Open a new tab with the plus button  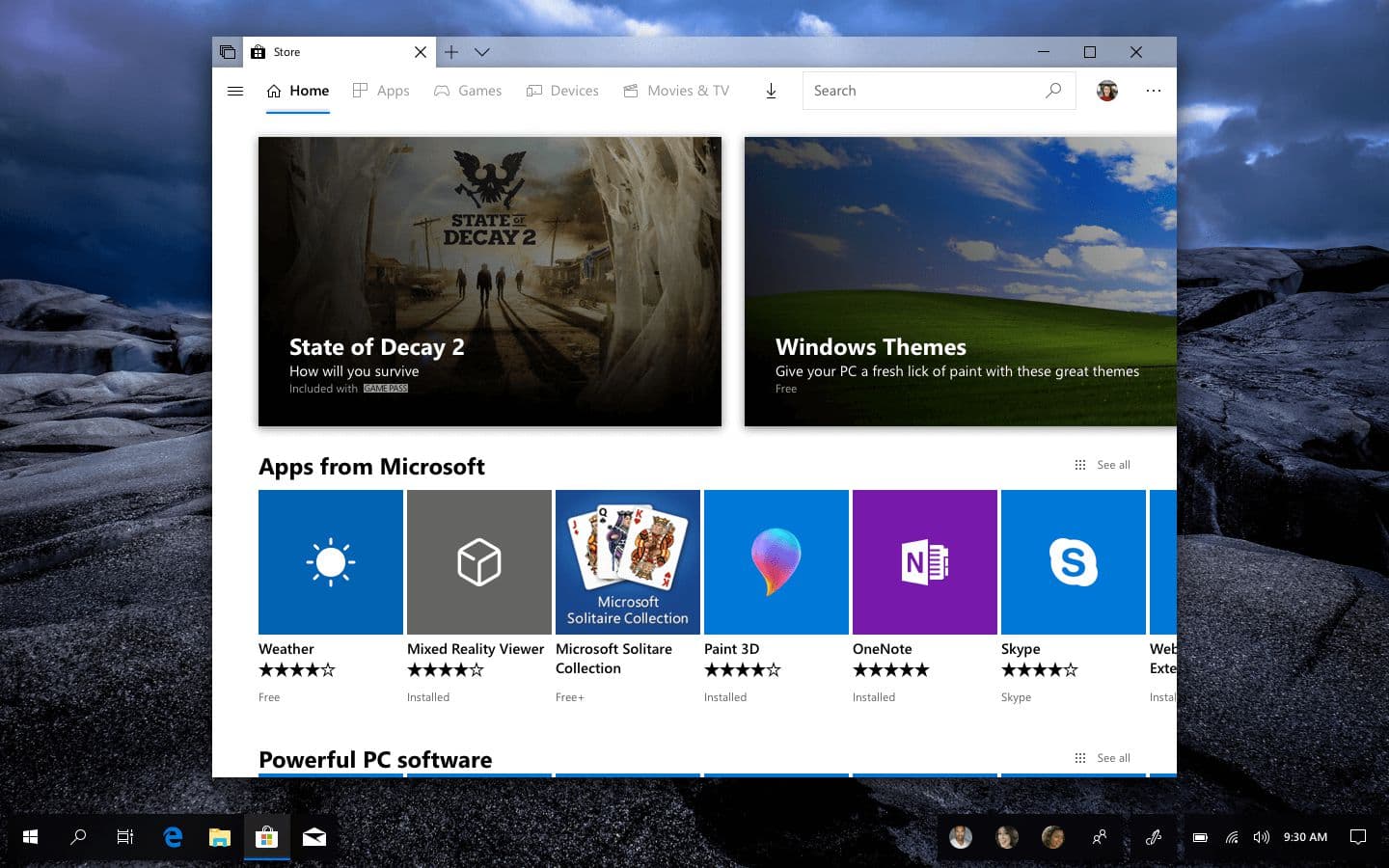pos(451,52)
